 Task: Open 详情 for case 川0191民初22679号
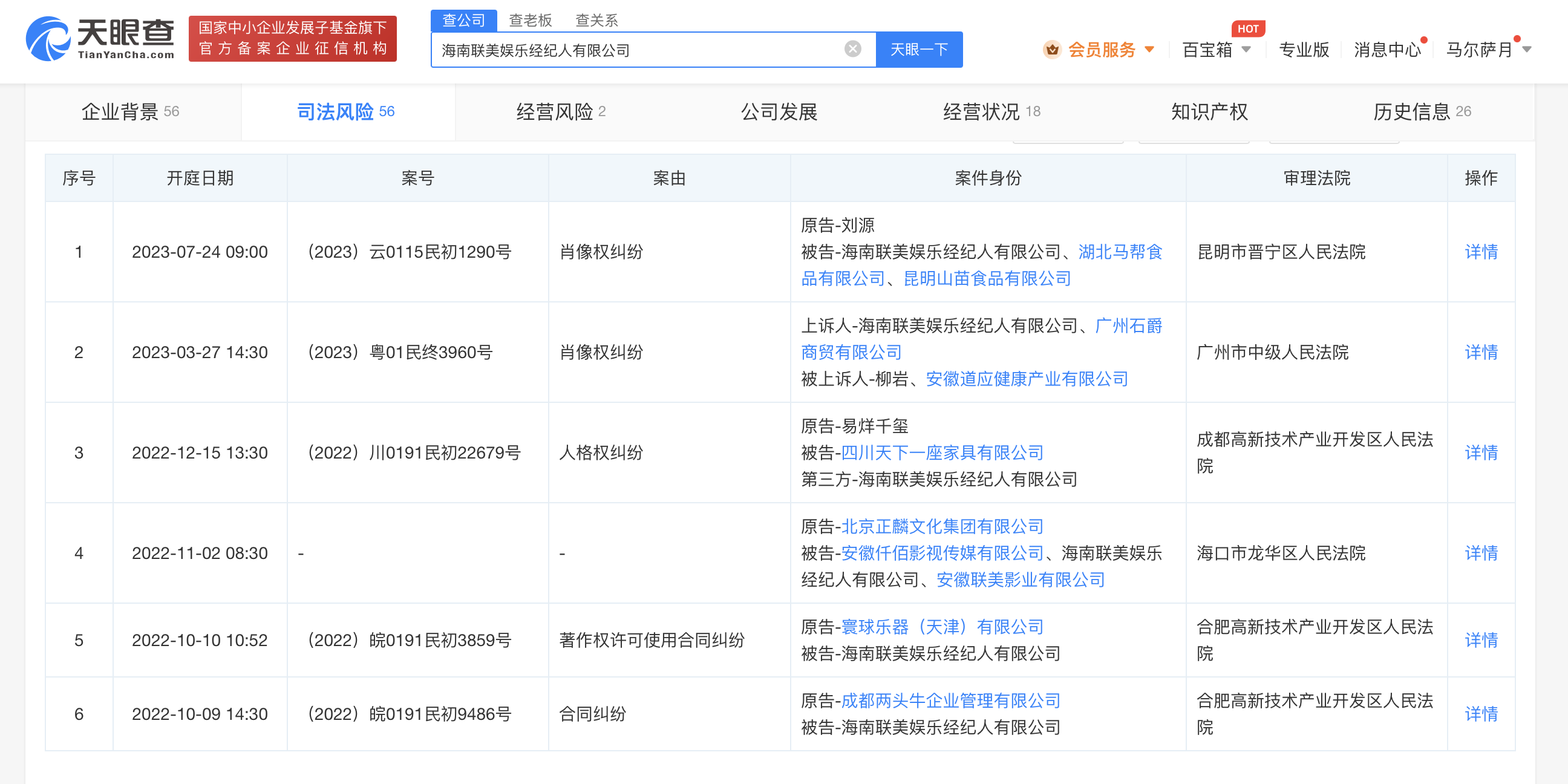pyautogui.click(x=1481, y=453)
